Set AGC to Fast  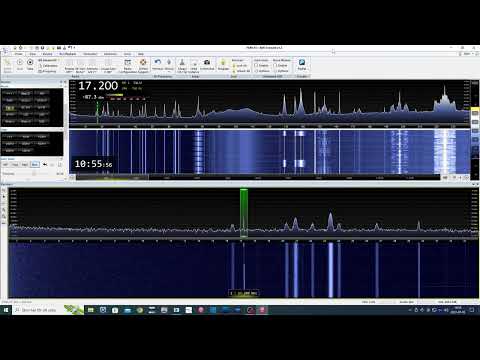pyautogui.click(x=15, y=164)
